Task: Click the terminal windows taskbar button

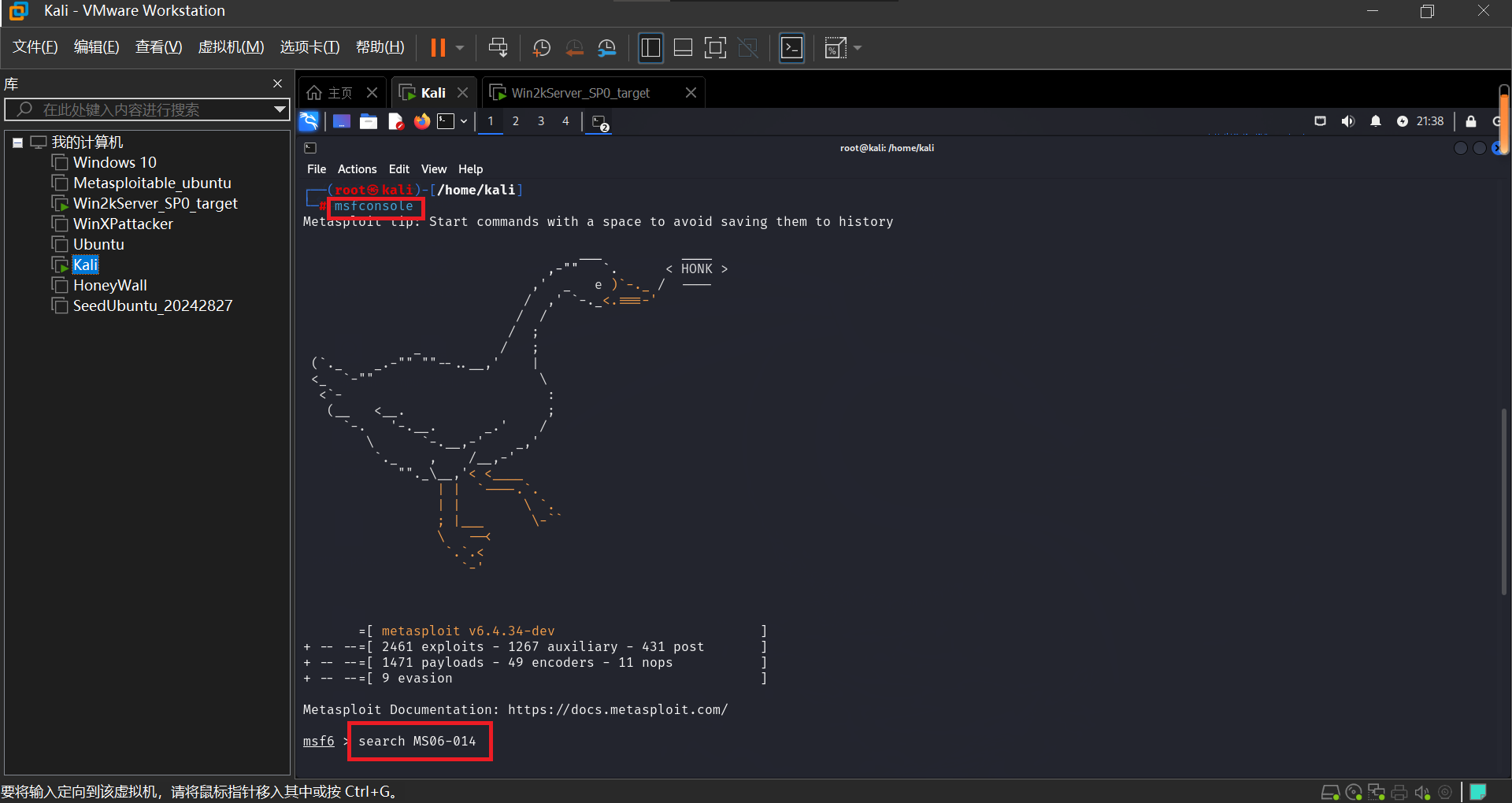Action: [x=600, y=123]
